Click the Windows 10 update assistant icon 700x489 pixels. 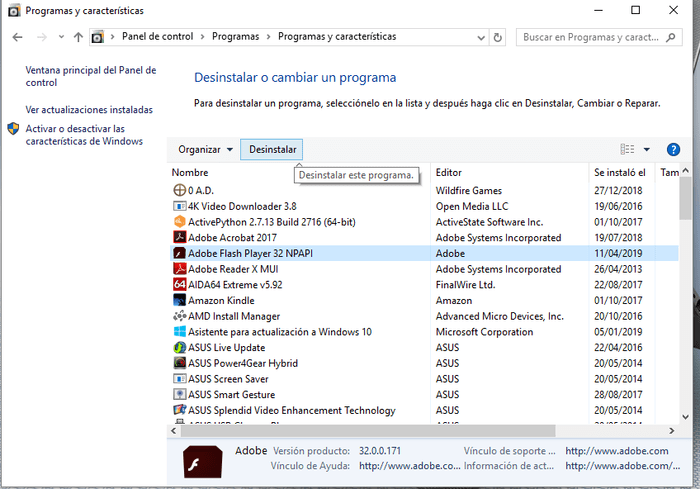(x=179, y=332)
